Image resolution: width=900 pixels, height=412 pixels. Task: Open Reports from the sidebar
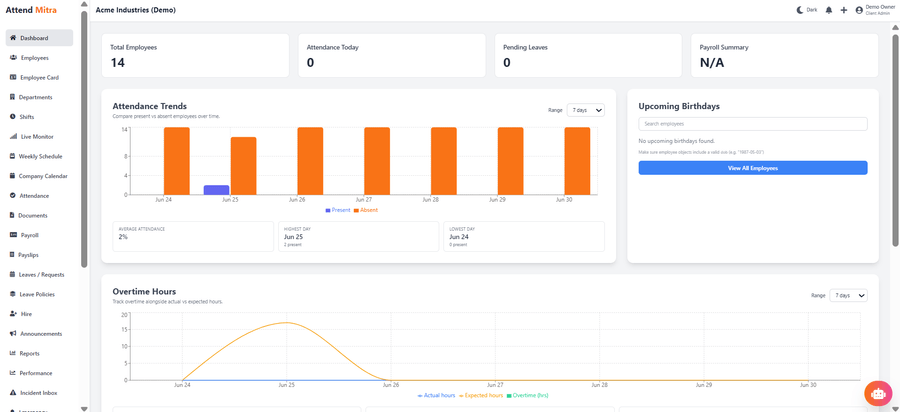(39, 353)
